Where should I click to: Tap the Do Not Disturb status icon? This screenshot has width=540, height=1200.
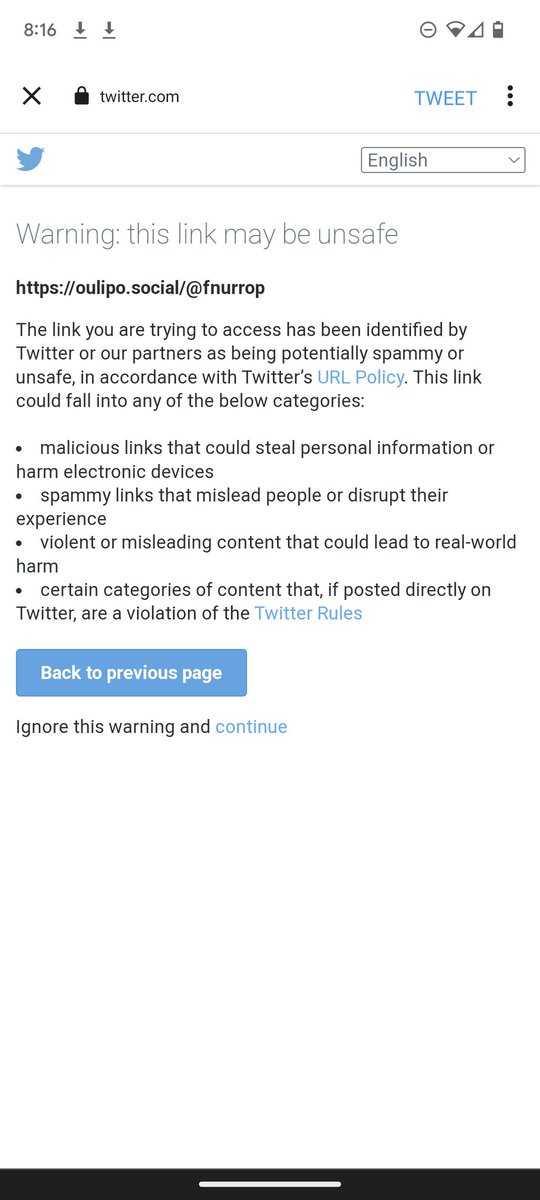click(428, 31)
